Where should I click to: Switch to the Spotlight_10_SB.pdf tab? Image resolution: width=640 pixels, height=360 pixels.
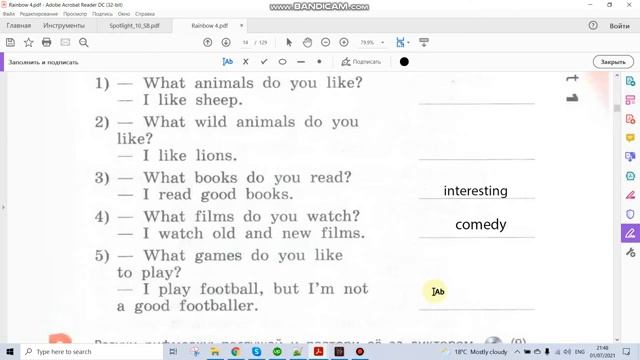[x=134, y=25]
